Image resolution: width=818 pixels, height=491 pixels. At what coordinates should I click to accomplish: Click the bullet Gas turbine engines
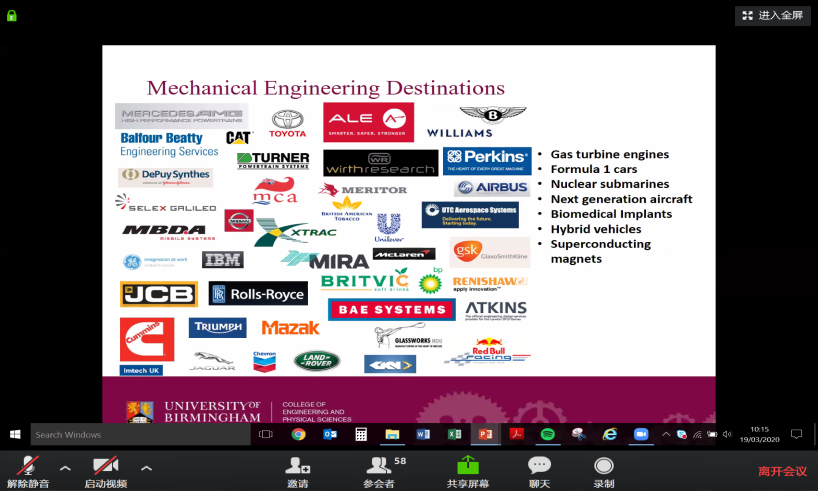click(x=609, y=154)
